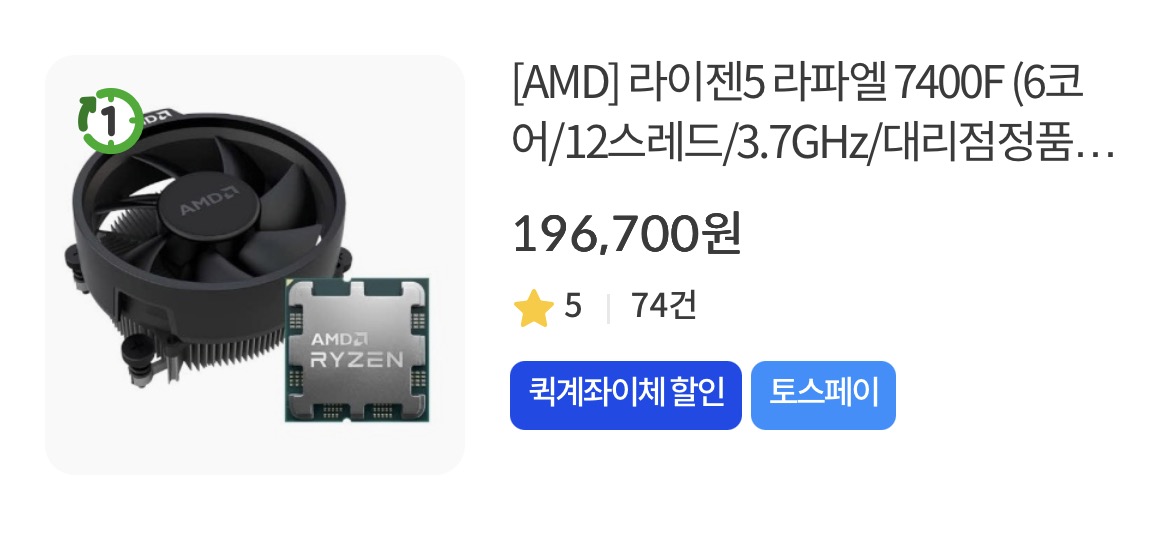Image resolution: width=1170 pixels, height=534 pixels.
Task: Click the green rank 1 badge icon
Action: pos(110,120)
